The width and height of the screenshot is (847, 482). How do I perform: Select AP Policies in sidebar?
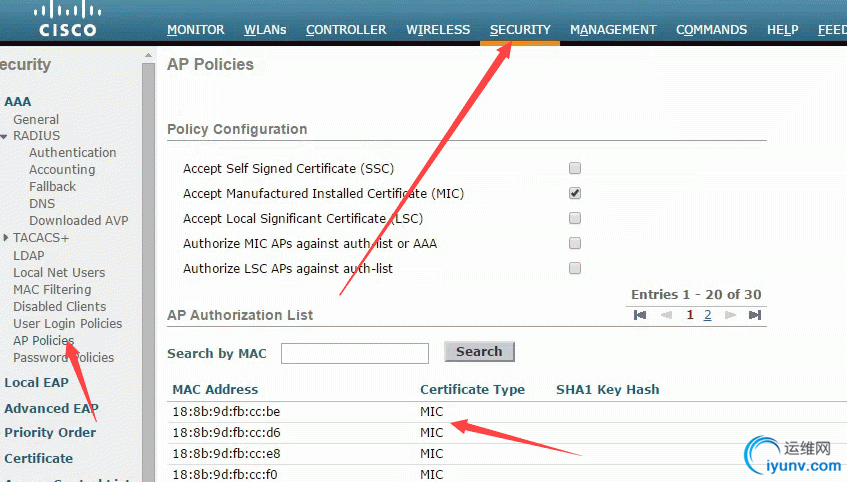pyautogui.click(x=44, y=340)
